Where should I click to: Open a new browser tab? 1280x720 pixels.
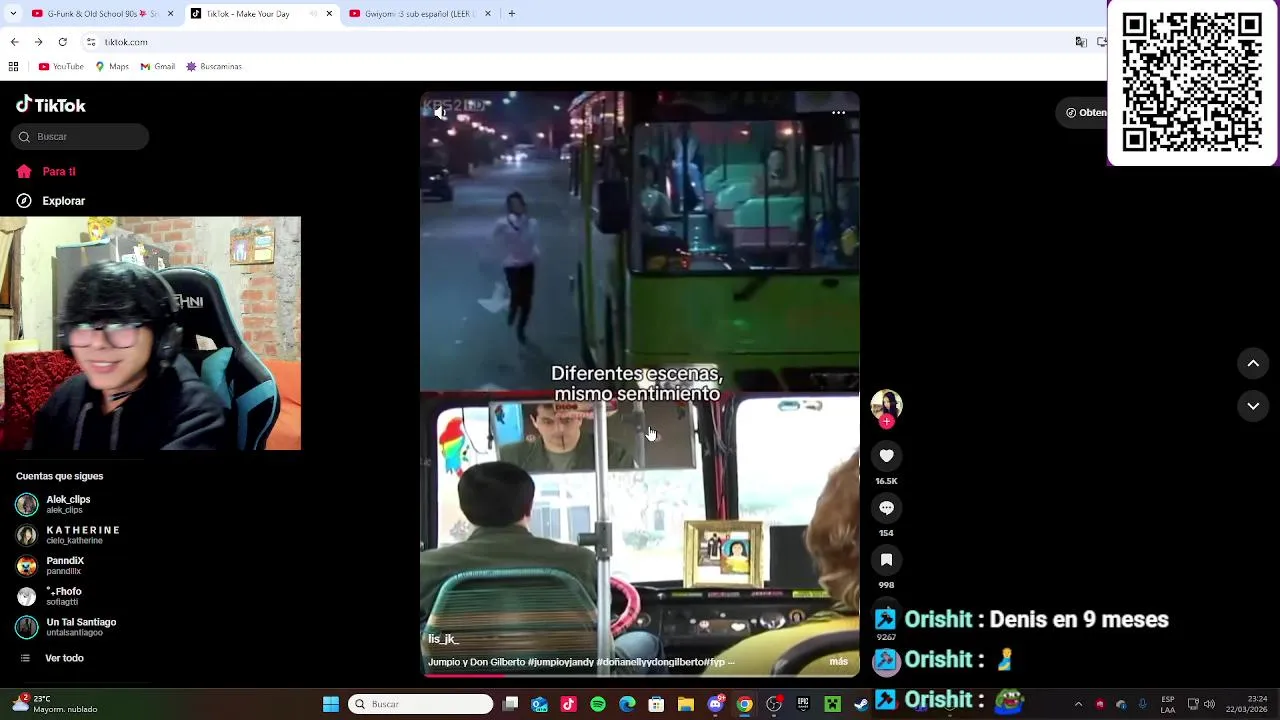tap(511, 14)
